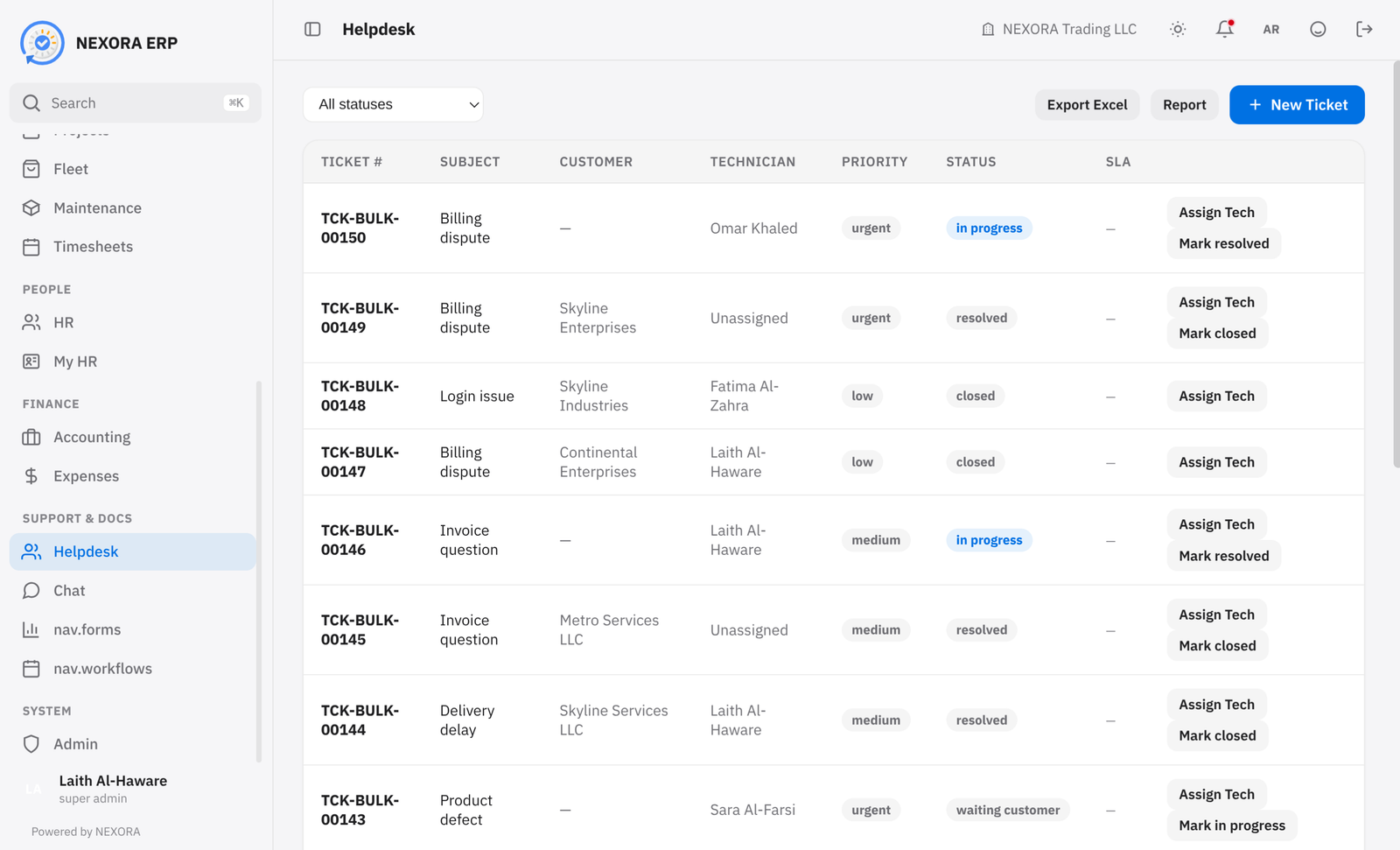Click the Accounting briefcase icon

pyautogui.click(x=31, y=437)
